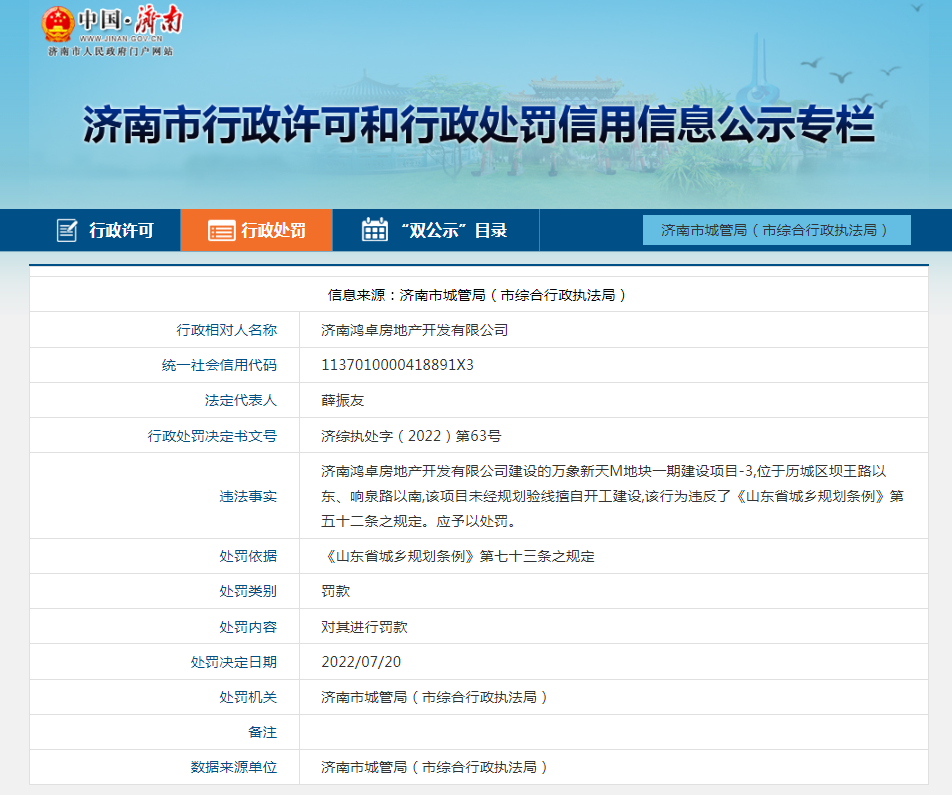Select 济南鸿卓房地产开发有限公司 in name row
The width and height of the screenshot is (952, 795).
(x=415, y=330)
